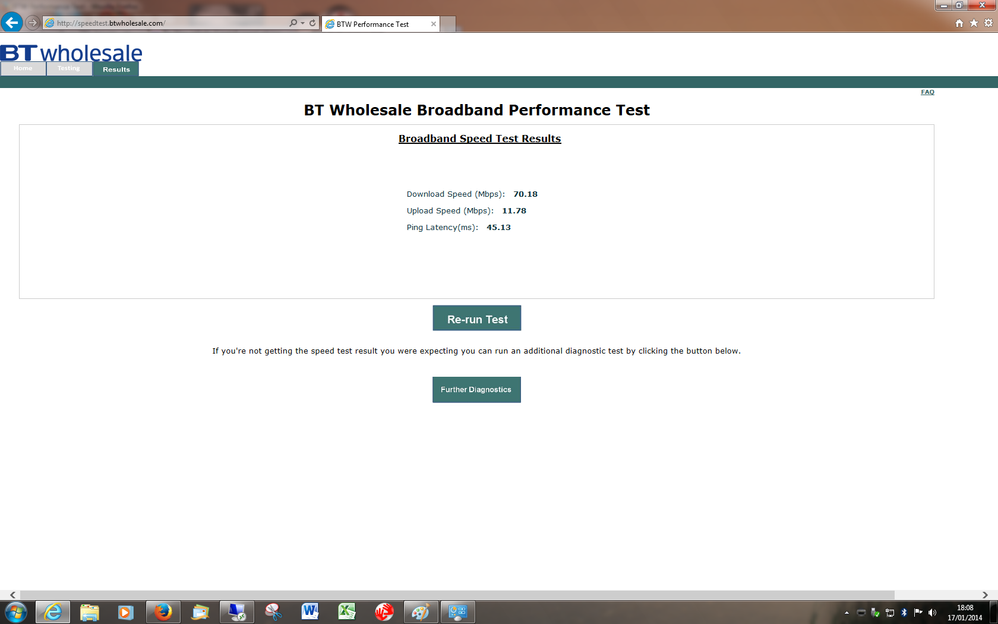The width and height of the screenshot is (998, 624).
Task: Click the Show Desktop button
Action: pyautogui.click(x=994, y=613)
